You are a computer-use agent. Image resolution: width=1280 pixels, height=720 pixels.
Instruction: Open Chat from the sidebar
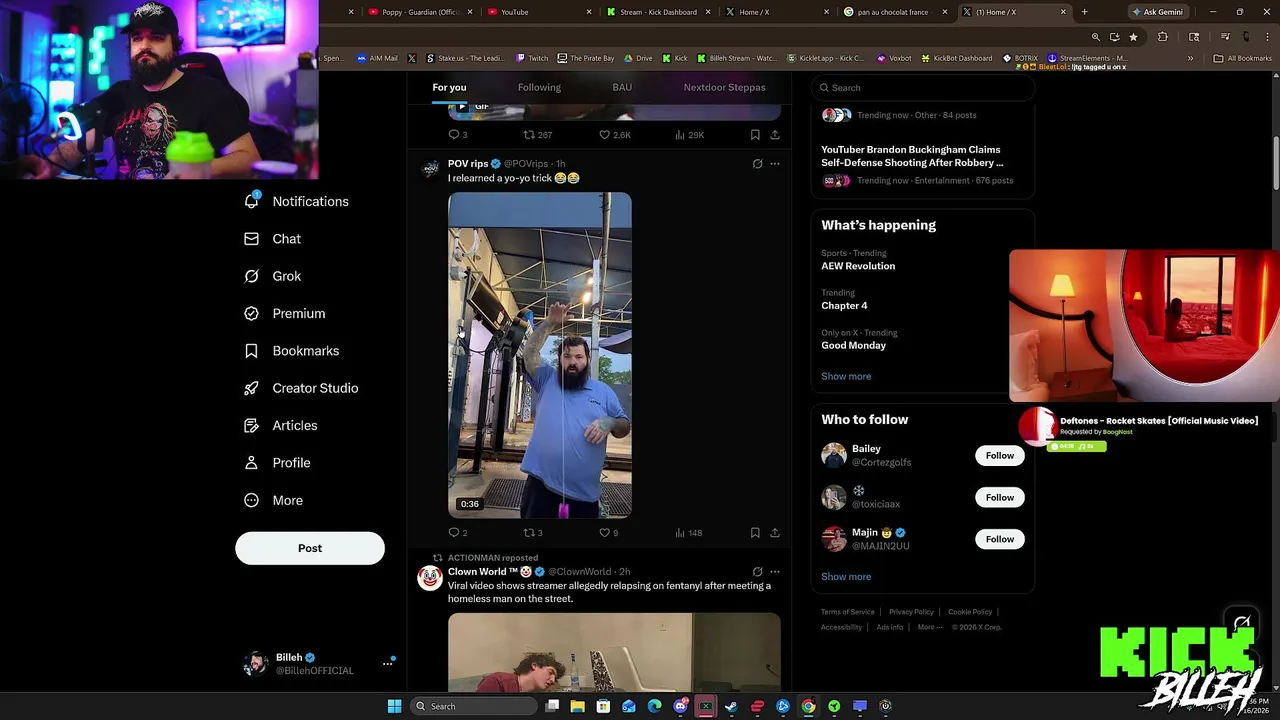coord(273,239)
